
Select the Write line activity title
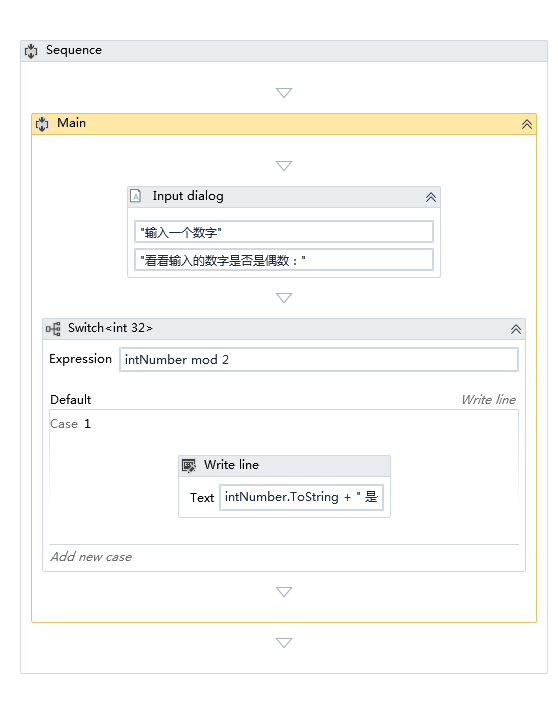(231, 465)
